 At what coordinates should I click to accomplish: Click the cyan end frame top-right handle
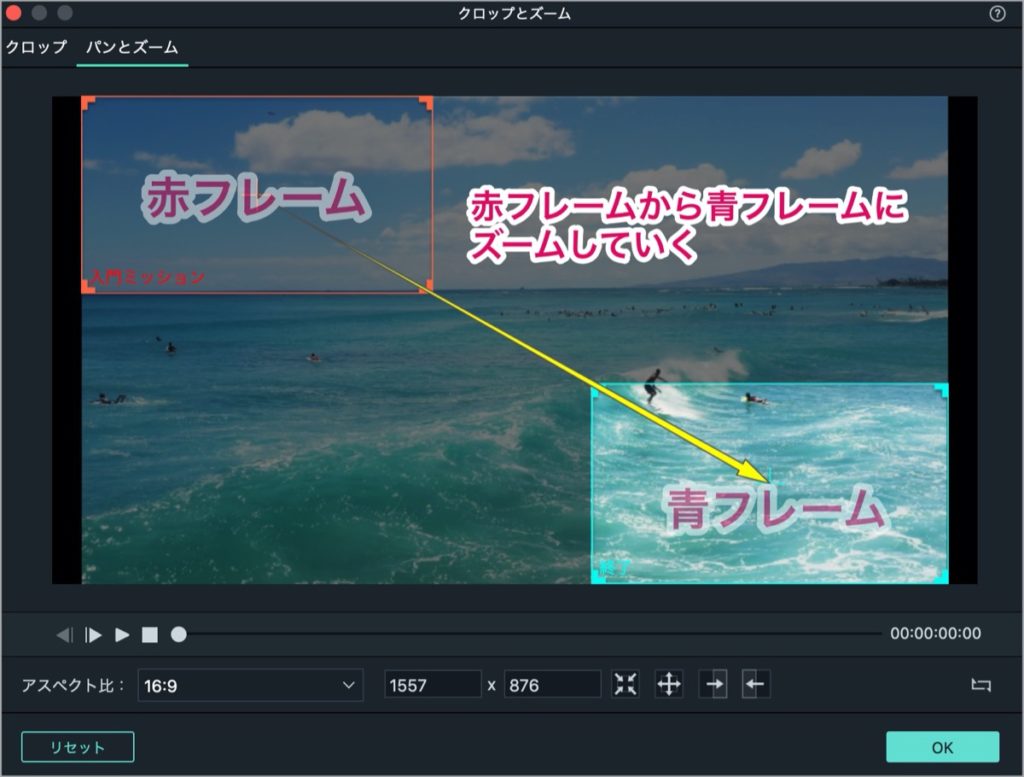coord(942,390)
